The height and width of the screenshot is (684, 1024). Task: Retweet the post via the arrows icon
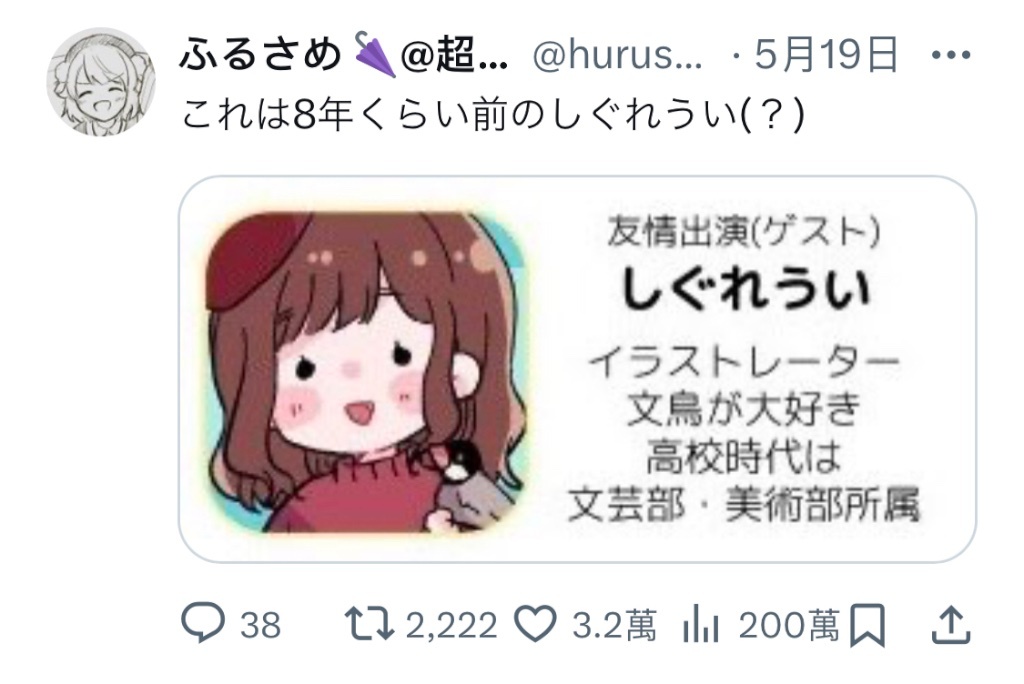click(369, 624)
